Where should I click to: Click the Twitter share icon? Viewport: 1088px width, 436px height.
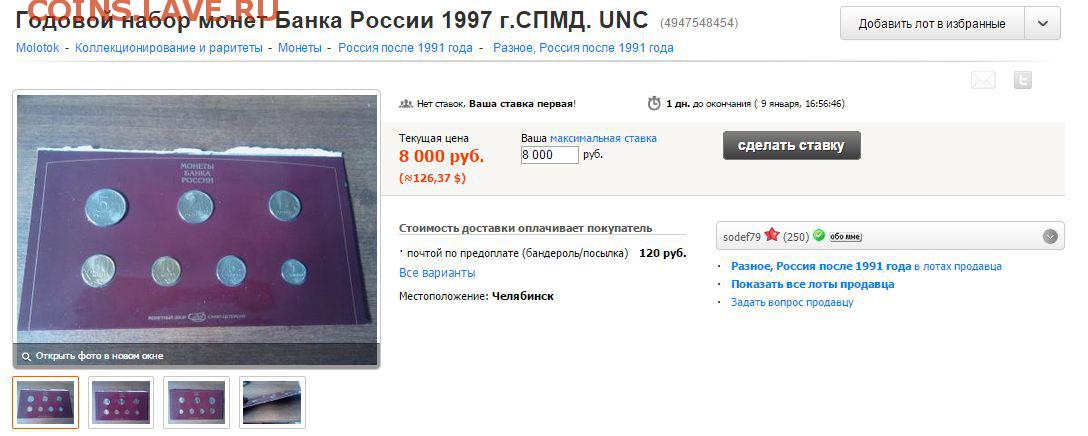pos(1022,80)
